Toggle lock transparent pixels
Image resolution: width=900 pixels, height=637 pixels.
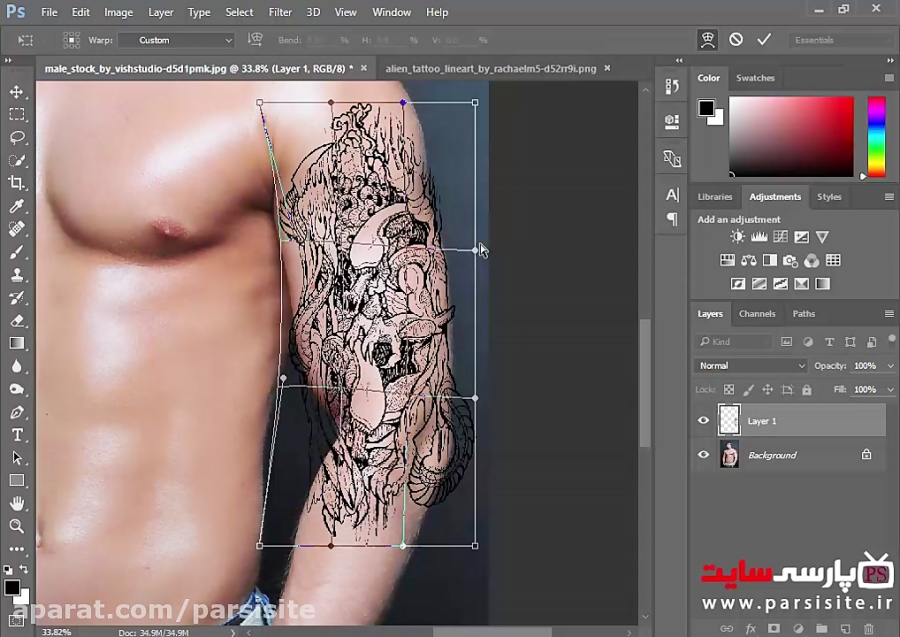[x=729, y=390]
